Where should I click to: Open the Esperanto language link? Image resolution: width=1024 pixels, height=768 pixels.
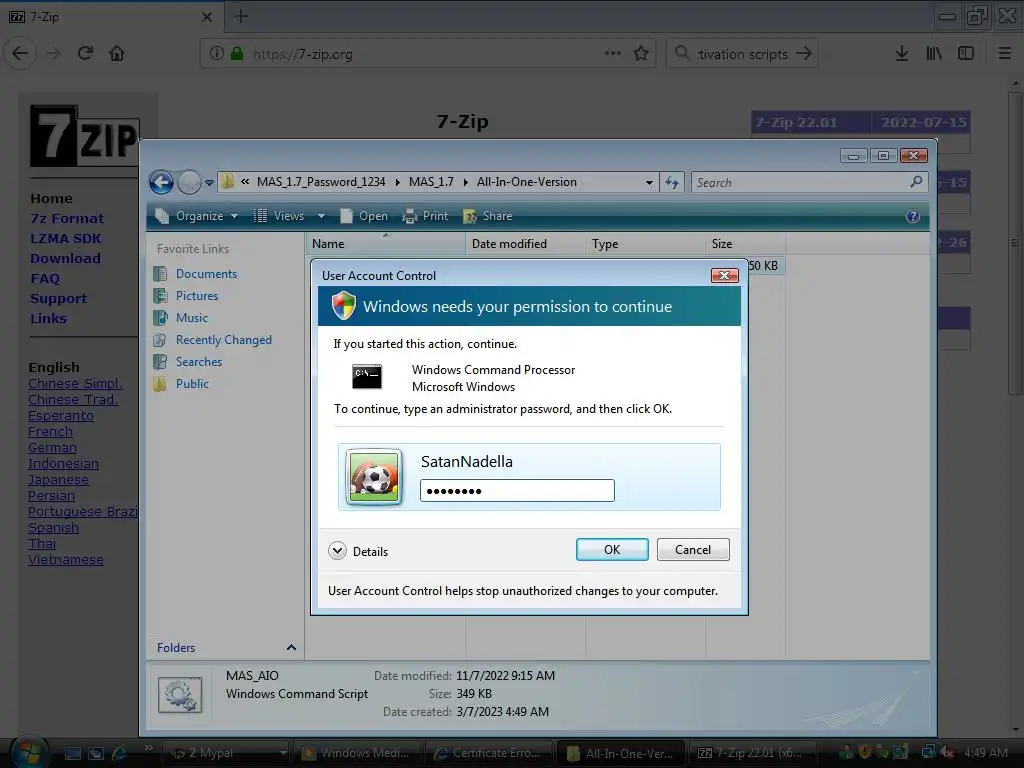(x=61, y=415)
